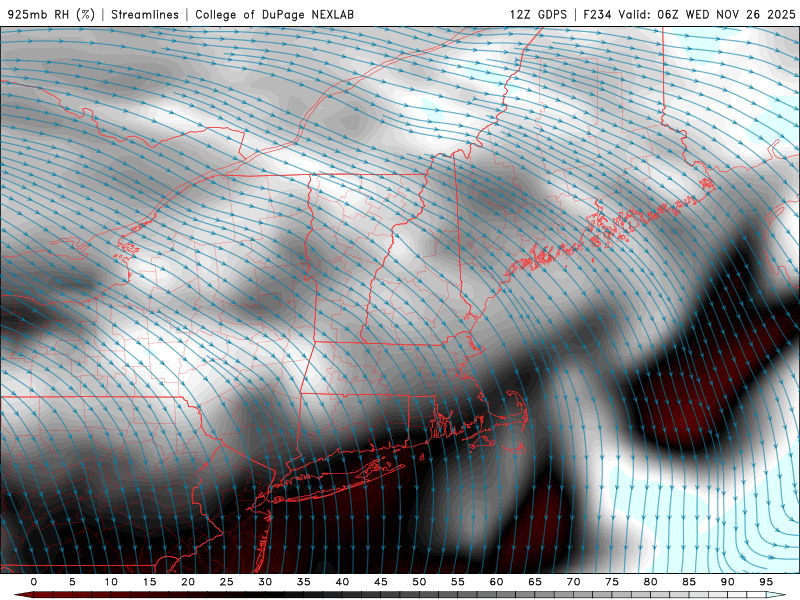Click the "95" colorbar scale label
Image resolution: width=800 pixels, height=600 pixels.
click(x=766, y=582)
